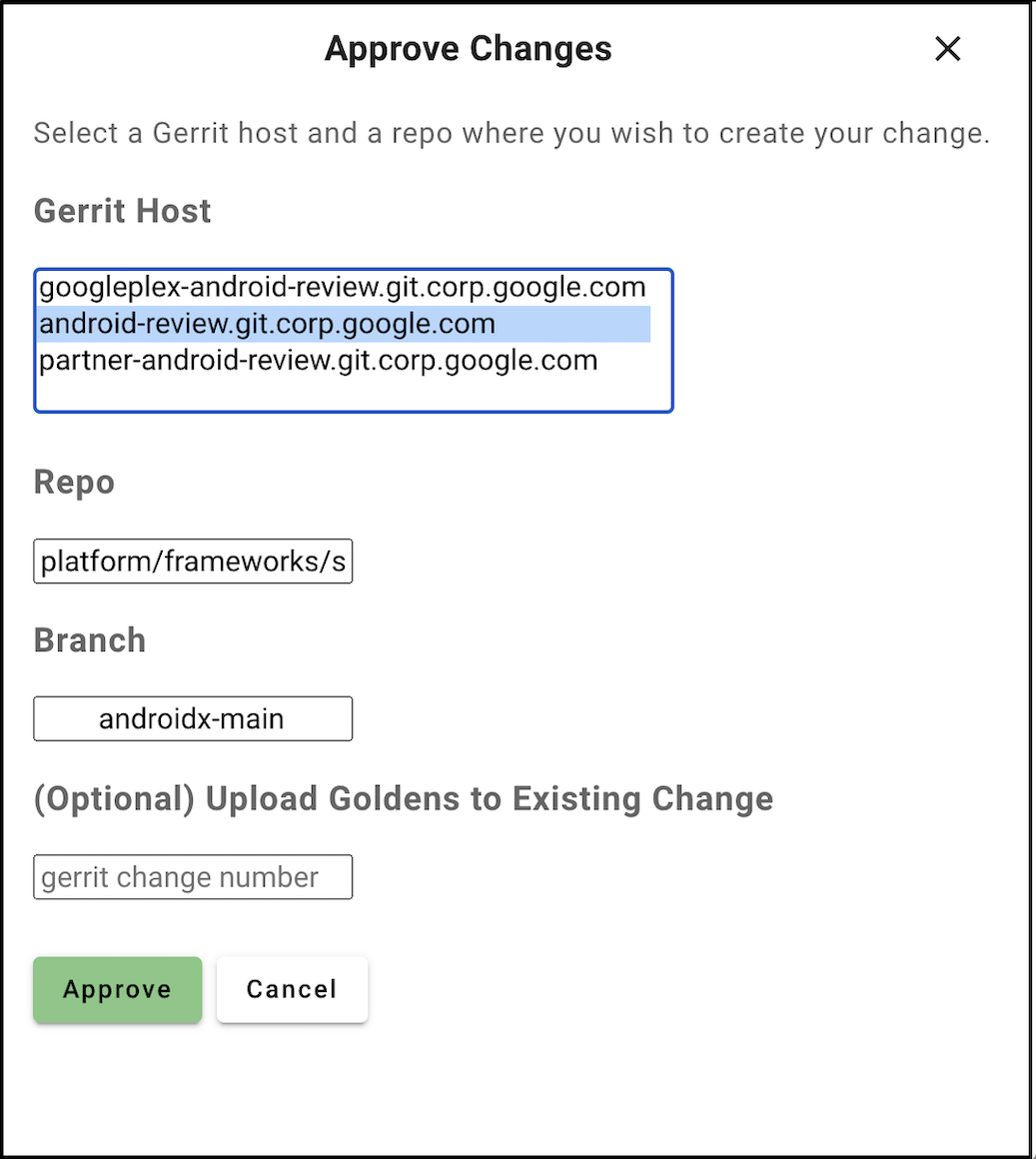Click the instruction sentence about Gerrit host

pyautogui.click(x=511, y=134)
